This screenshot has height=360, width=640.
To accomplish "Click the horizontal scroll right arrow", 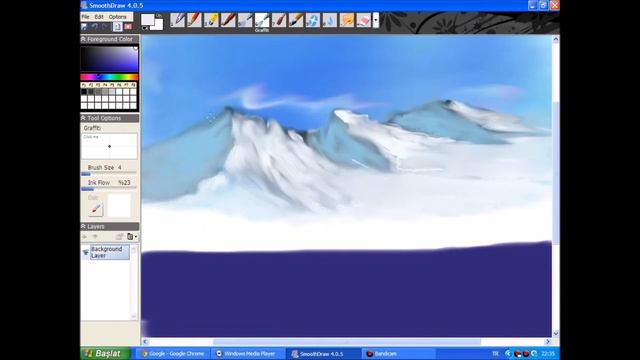I will click(548, 342).
